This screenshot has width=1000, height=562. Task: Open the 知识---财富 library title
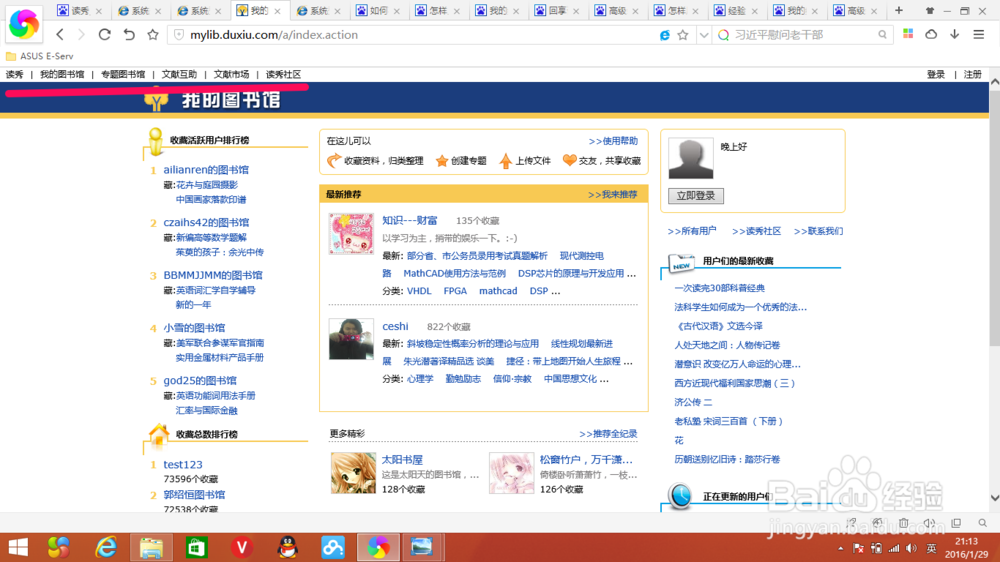tap(409, 221)
